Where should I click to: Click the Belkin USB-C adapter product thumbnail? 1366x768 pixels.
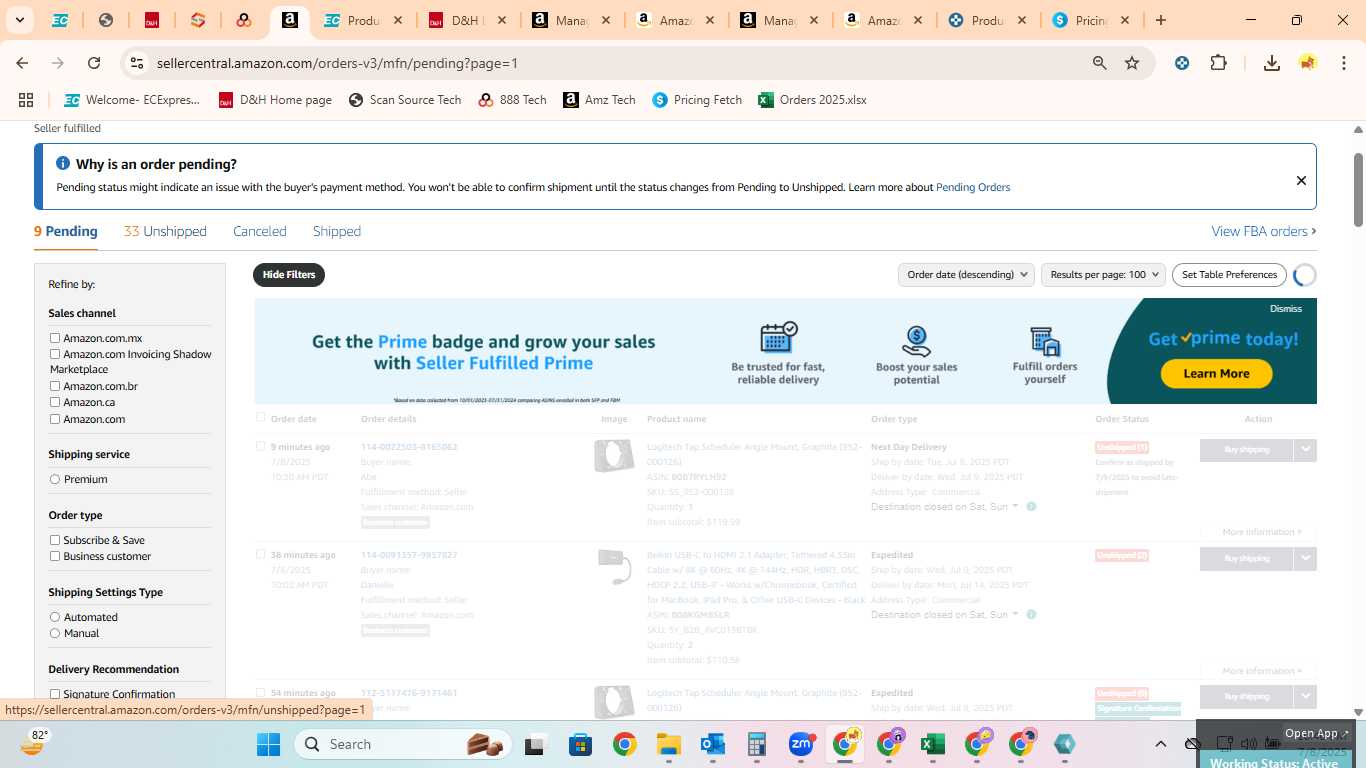pyautogui.click(x=614, y=566)
